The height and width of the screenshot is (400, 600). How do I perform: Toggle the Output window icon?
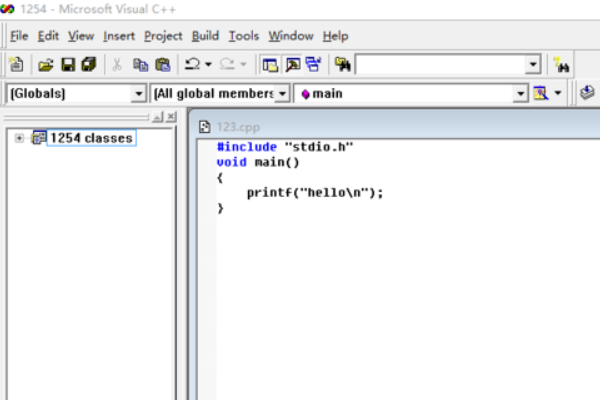click(293, 65)
